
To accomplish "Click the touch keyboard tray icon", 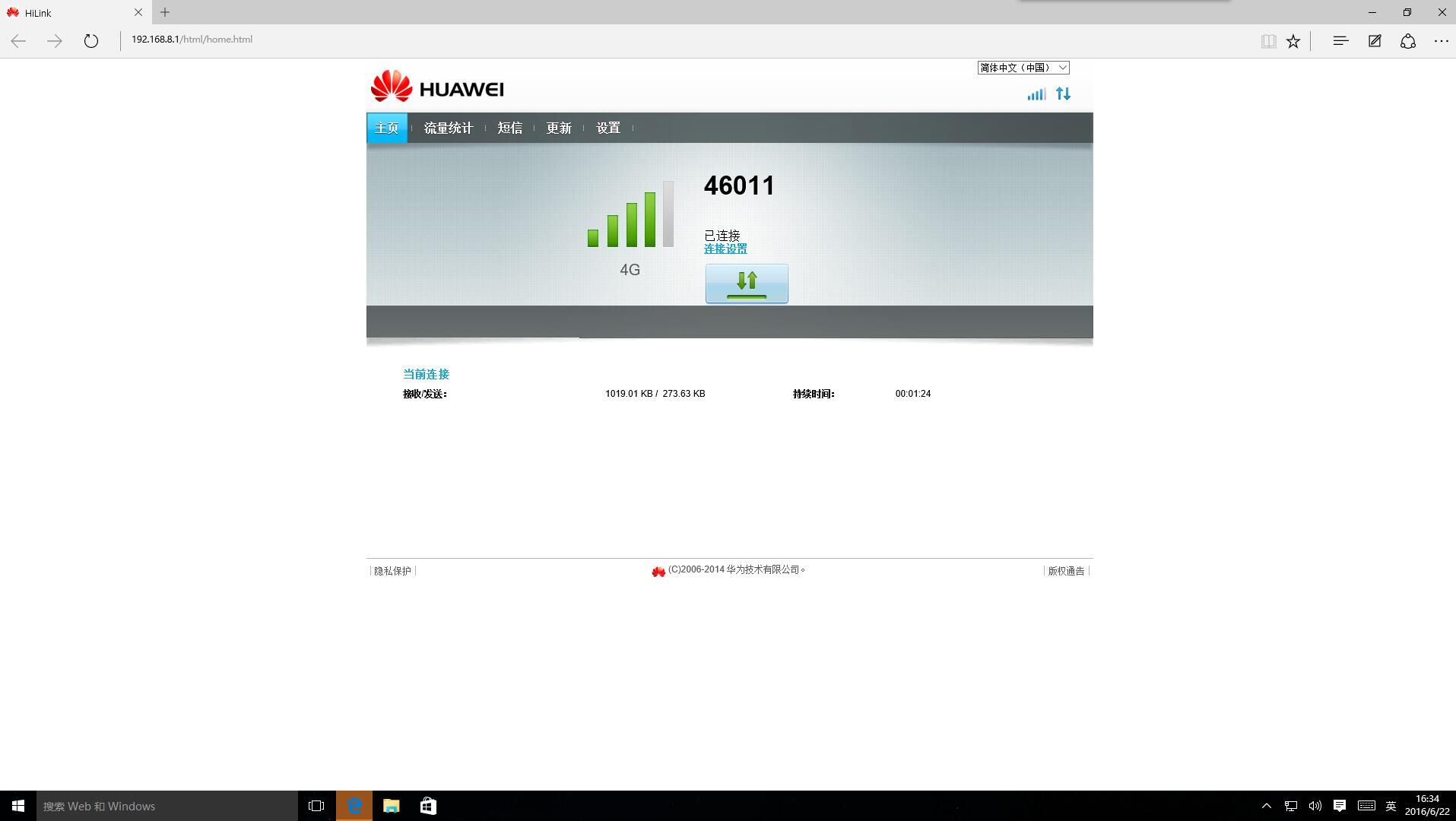I will click(1366, 806).
